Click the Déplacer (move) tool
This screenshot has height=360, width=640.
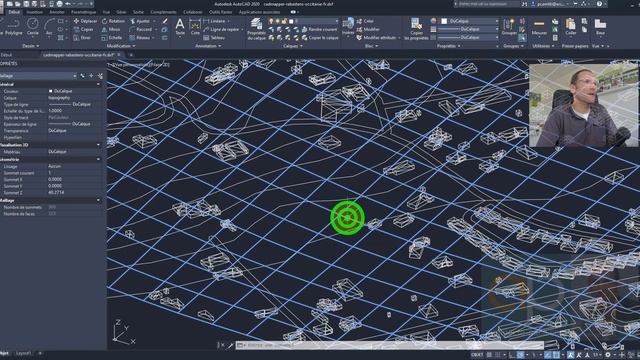coord(85,21)
